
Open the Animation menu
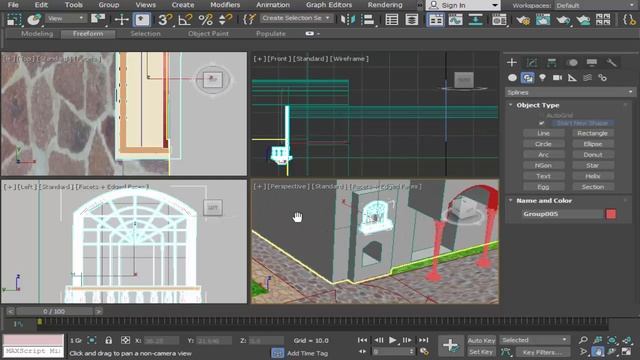273,5
